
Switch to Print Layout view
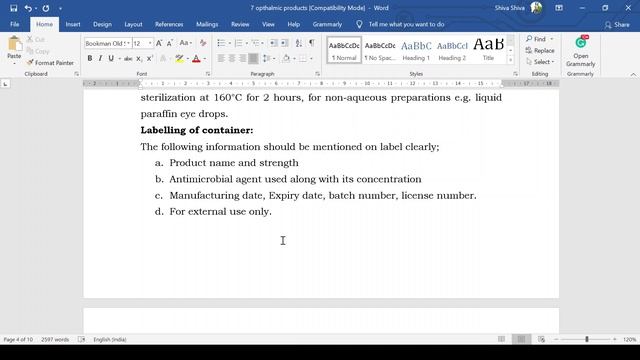[521, 339]
